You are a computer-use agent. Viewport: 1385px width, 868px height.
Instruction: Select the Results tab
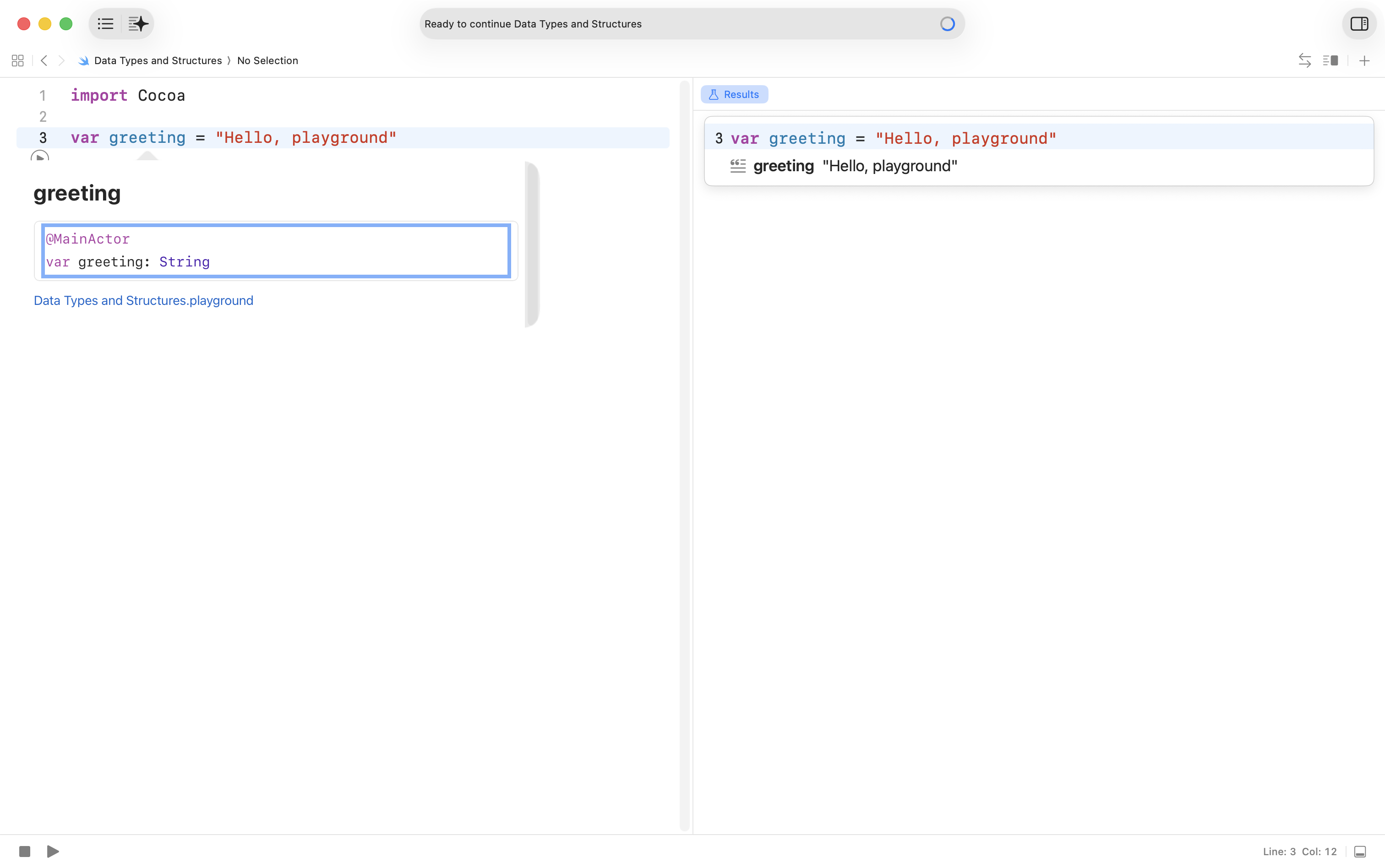pyautogui.click(x=734, y=94)
